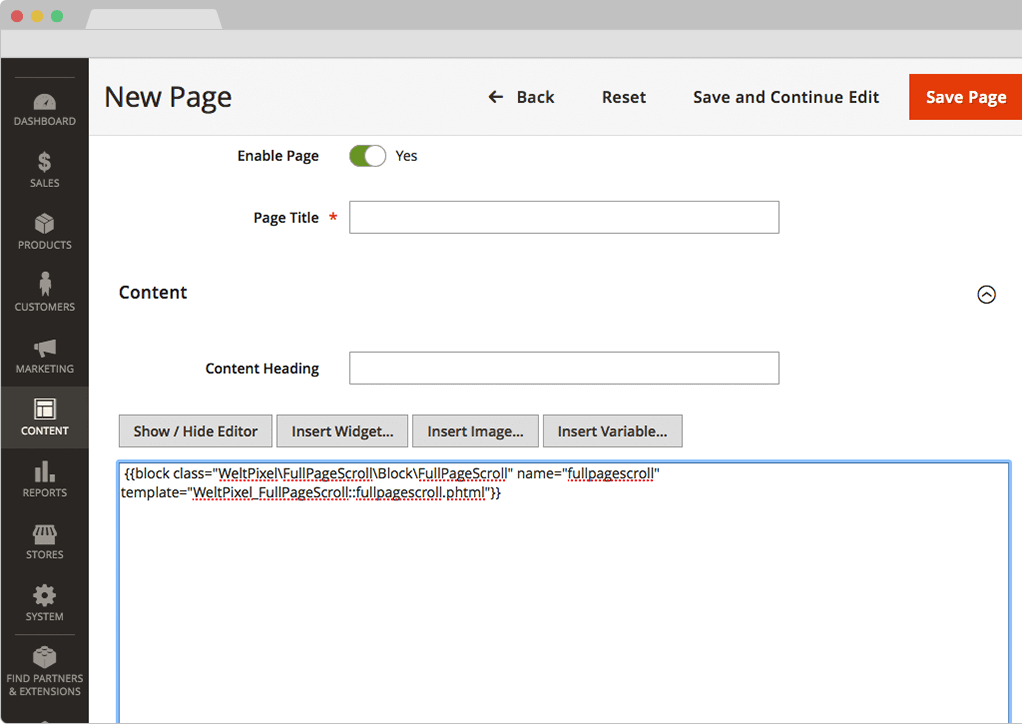Save the page with Save Page

964,97
